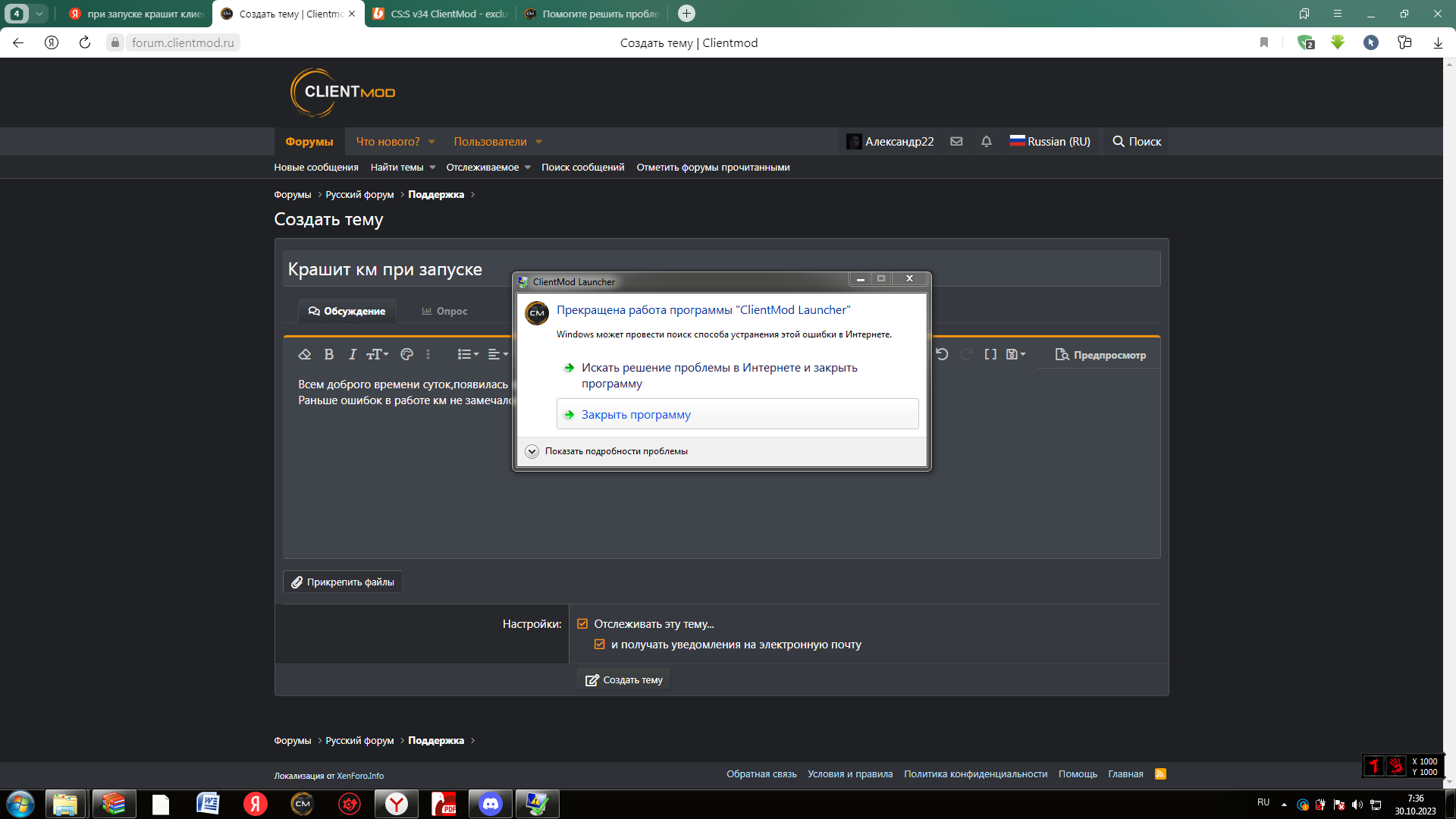Open the Форумы navigation tab
The width and height of the screenshot is (1456, 819).
point(309,142)
